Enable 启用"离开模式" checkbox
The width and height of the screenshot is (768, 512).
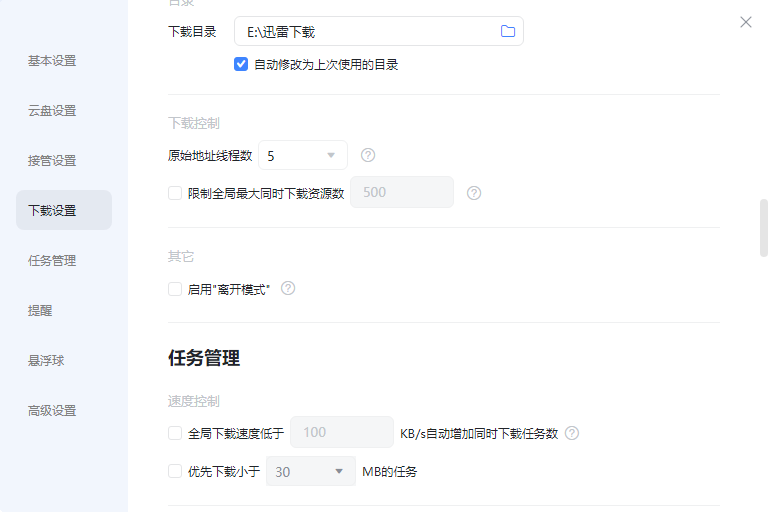(x=175, y=289)
